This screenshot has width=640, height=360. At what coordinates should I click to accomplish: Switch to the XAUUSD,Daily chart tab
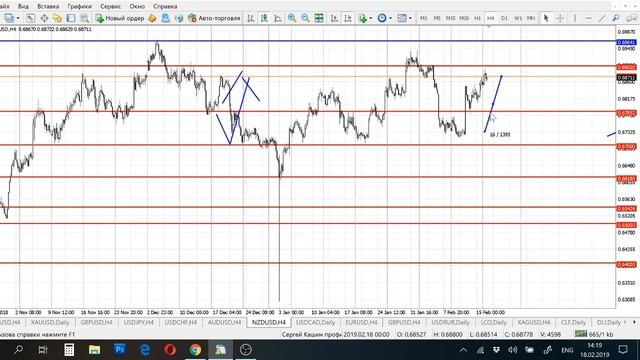click(50, 322)
